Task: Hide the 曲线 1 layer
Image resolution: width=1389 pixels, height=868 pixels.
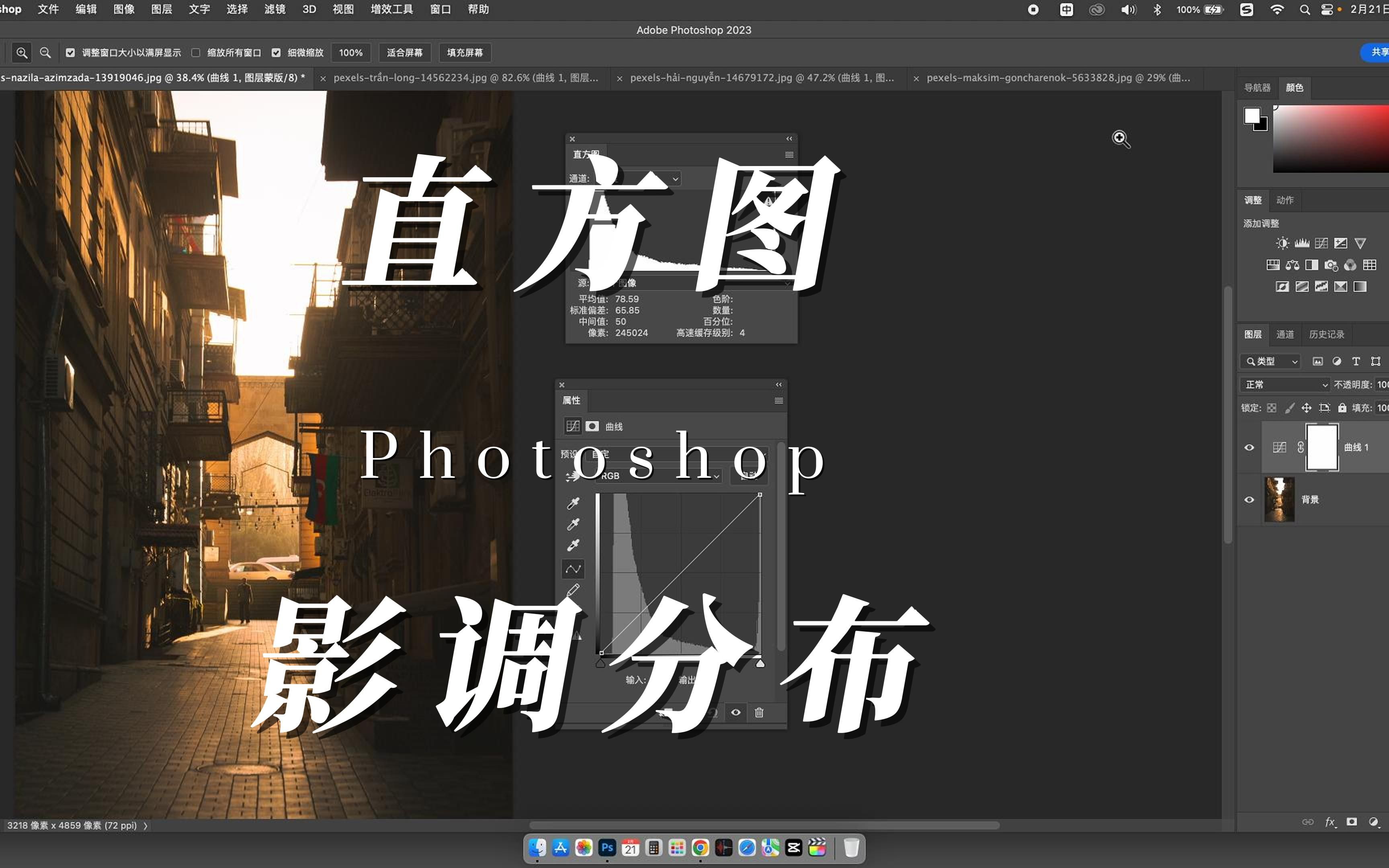Action: (x=1250, y=447)
